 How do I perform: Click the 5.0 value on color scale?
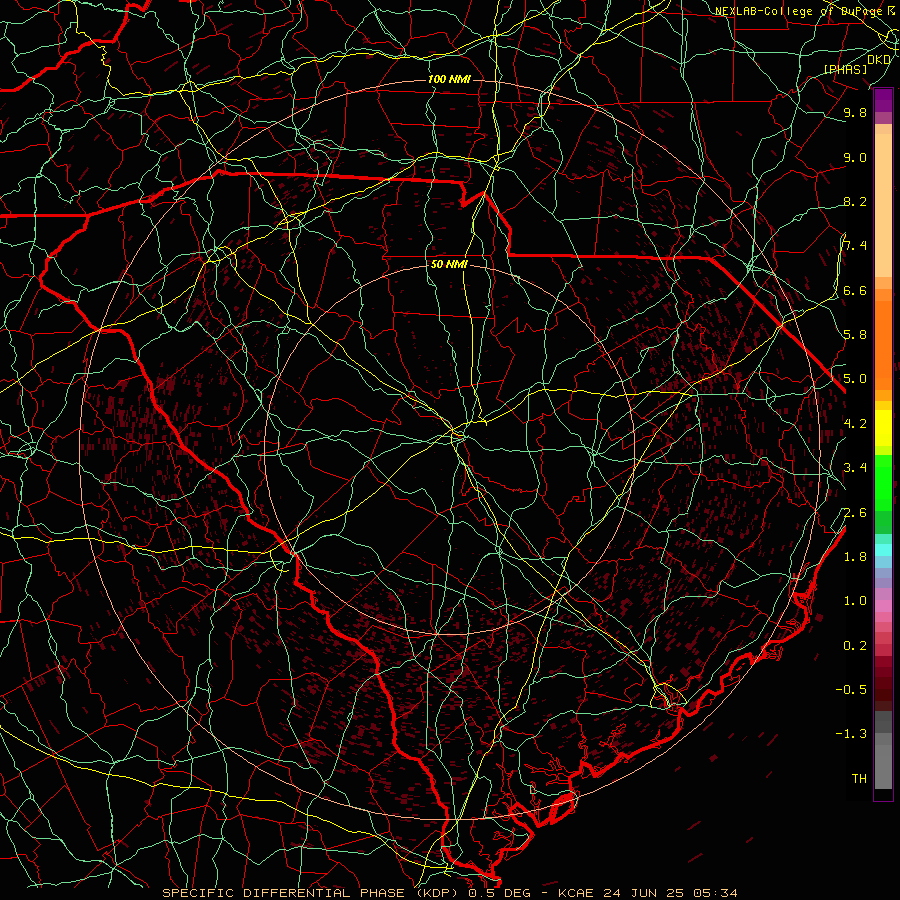click(x=855, y=379)
